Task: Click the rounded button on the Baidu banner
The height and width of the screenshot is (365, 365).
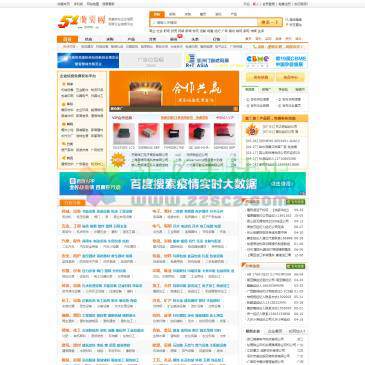Action: (x=281, y=184)
